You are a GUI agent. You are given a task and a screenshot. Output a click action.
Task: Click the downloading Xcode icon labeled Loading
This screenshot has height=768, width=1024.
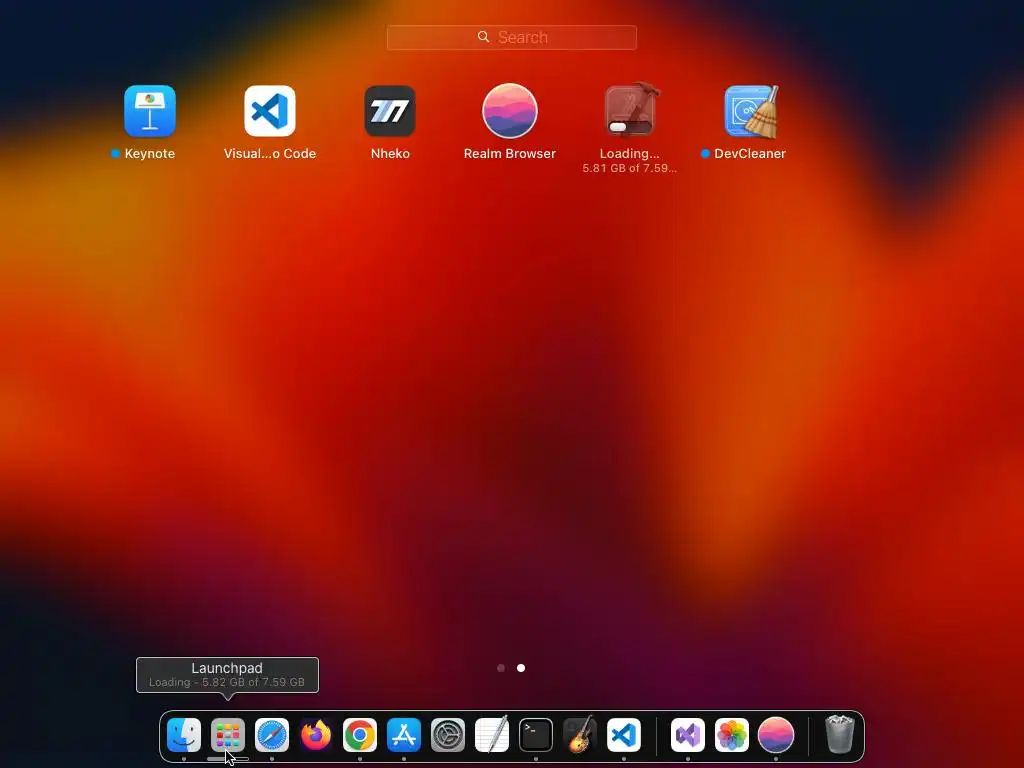(x=630, y=110)
